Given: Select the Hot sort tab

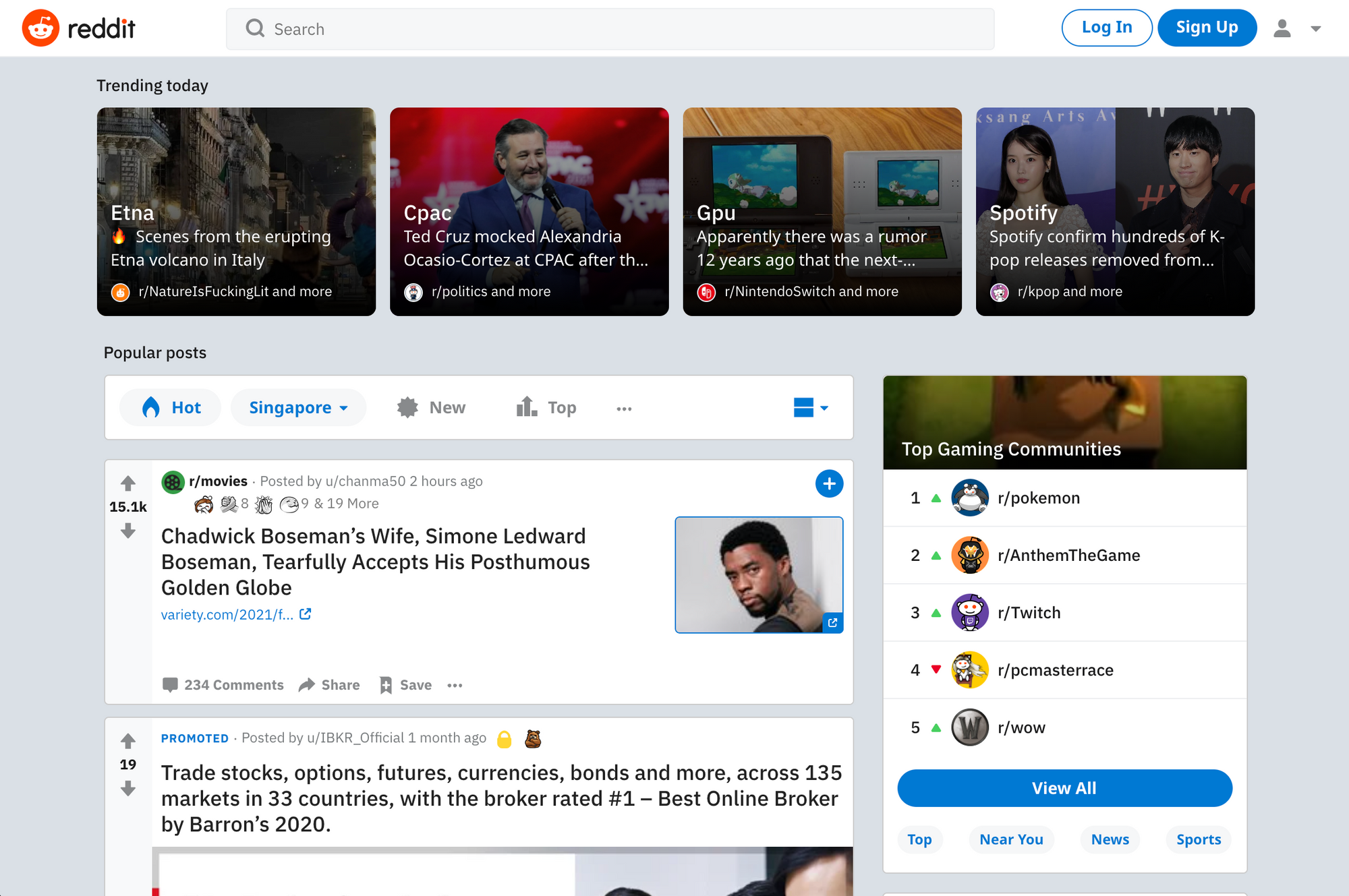Looking at the screenshot, I should pos(171,407).
